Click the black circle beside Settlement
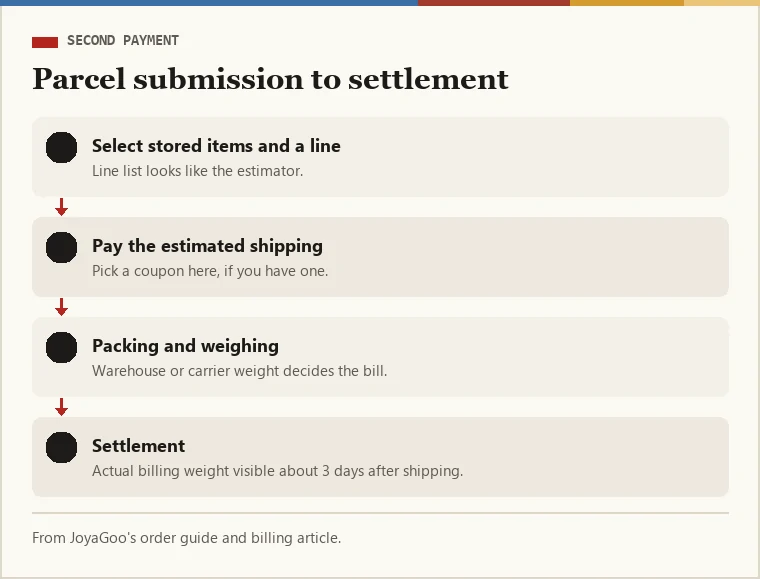Screen dimensions: 760x579 coord(62,448)
